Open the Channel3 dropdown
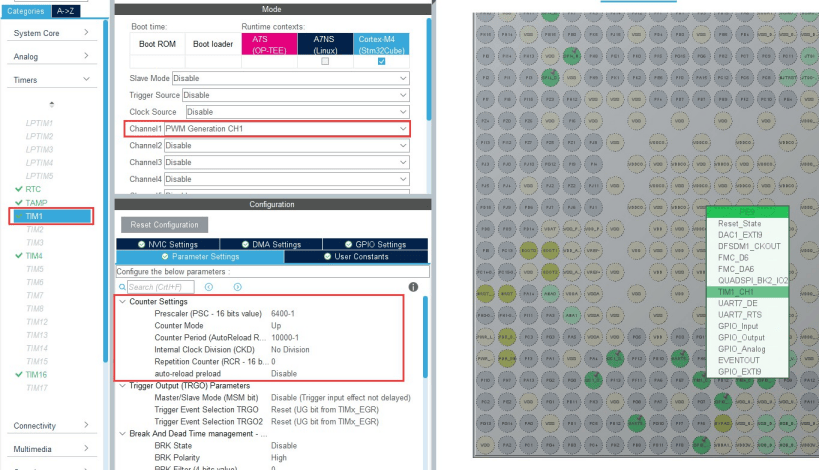This screenshot has width=820, height=470. (x=286, y=162)
